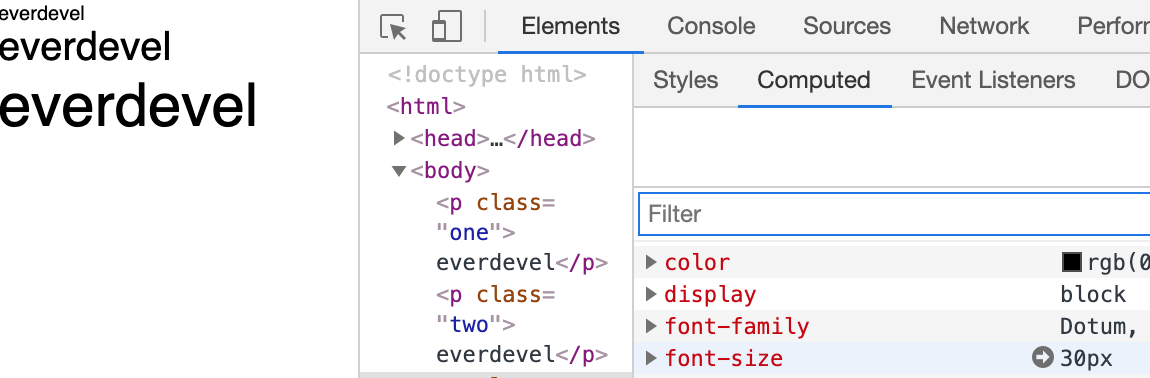Open the Sources tab

pyautogui.click(x=846, y=26)
